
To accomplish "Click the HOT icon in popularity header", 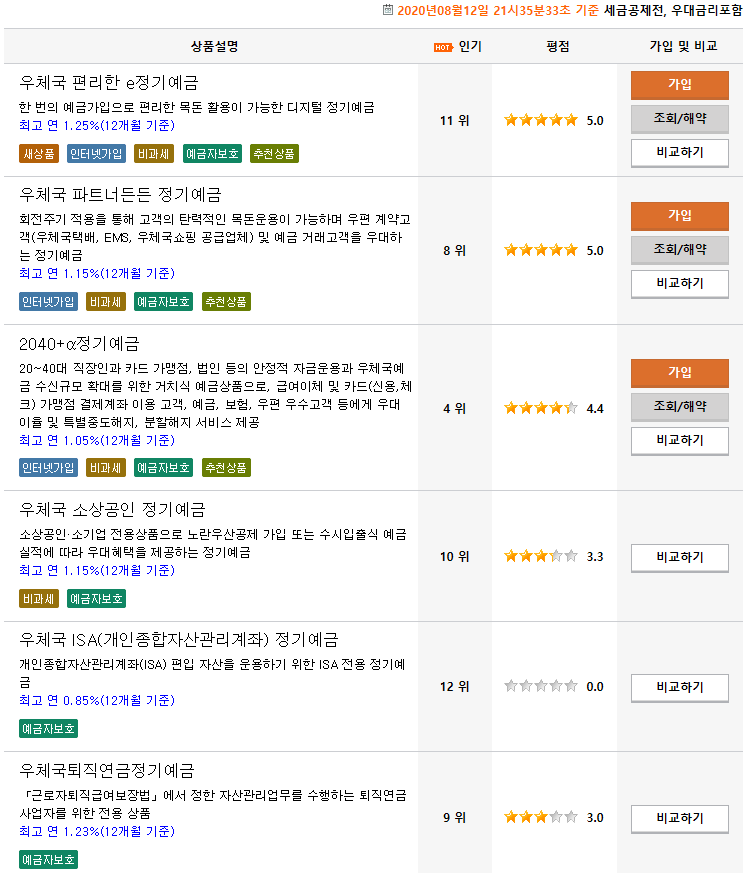I will point(443,47).
